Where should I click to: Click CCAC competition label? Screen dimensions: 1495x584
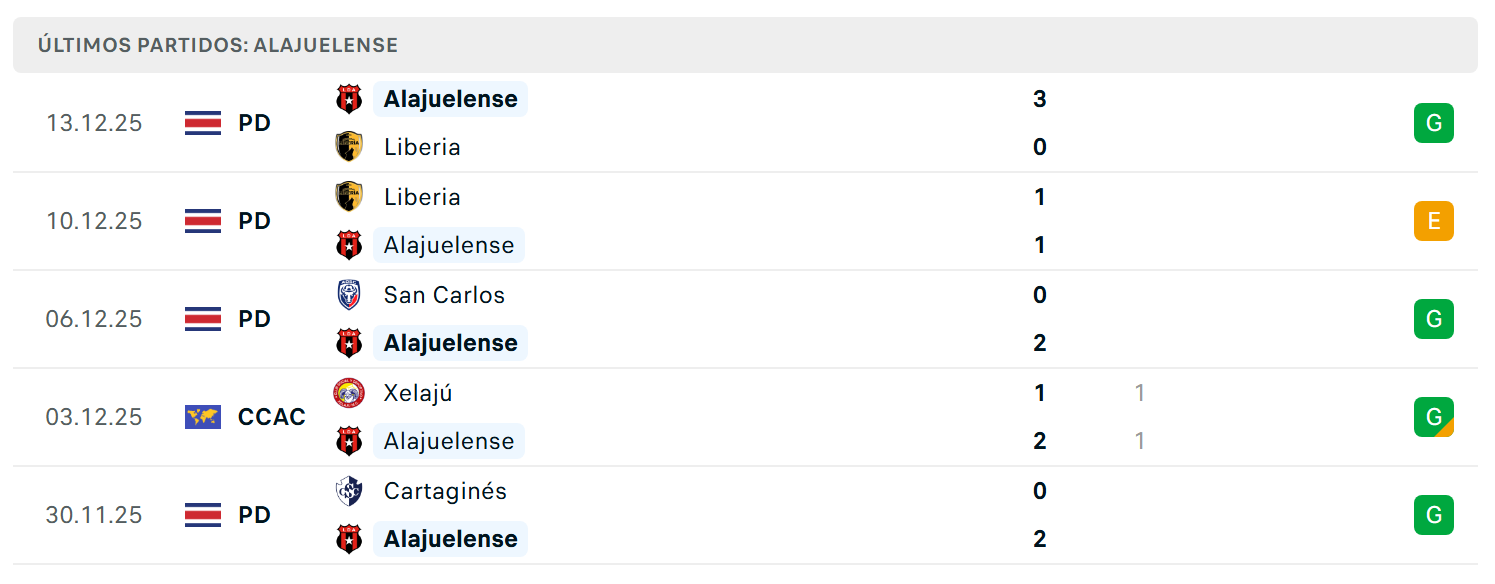(272, 417)
